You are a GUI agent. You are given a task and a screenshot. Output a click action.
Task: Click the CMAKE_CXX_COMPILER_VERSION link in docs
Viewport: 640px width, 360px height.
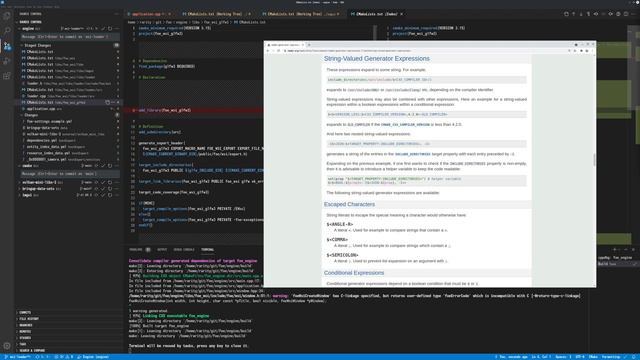point(405,124)
